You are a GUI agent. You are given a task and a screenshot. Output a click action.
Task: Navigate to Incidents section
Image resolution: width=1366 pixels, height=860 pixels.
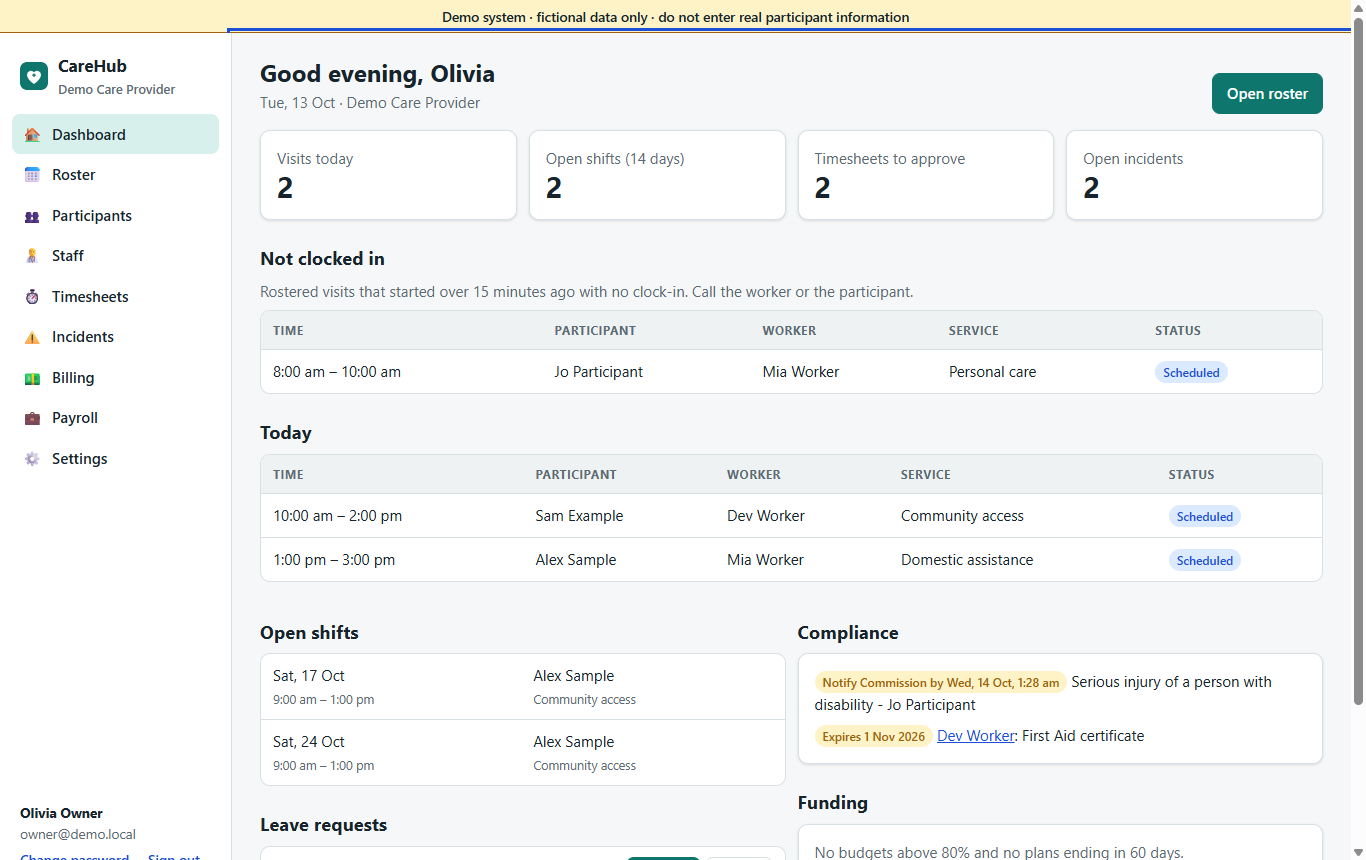pos(115,337)
